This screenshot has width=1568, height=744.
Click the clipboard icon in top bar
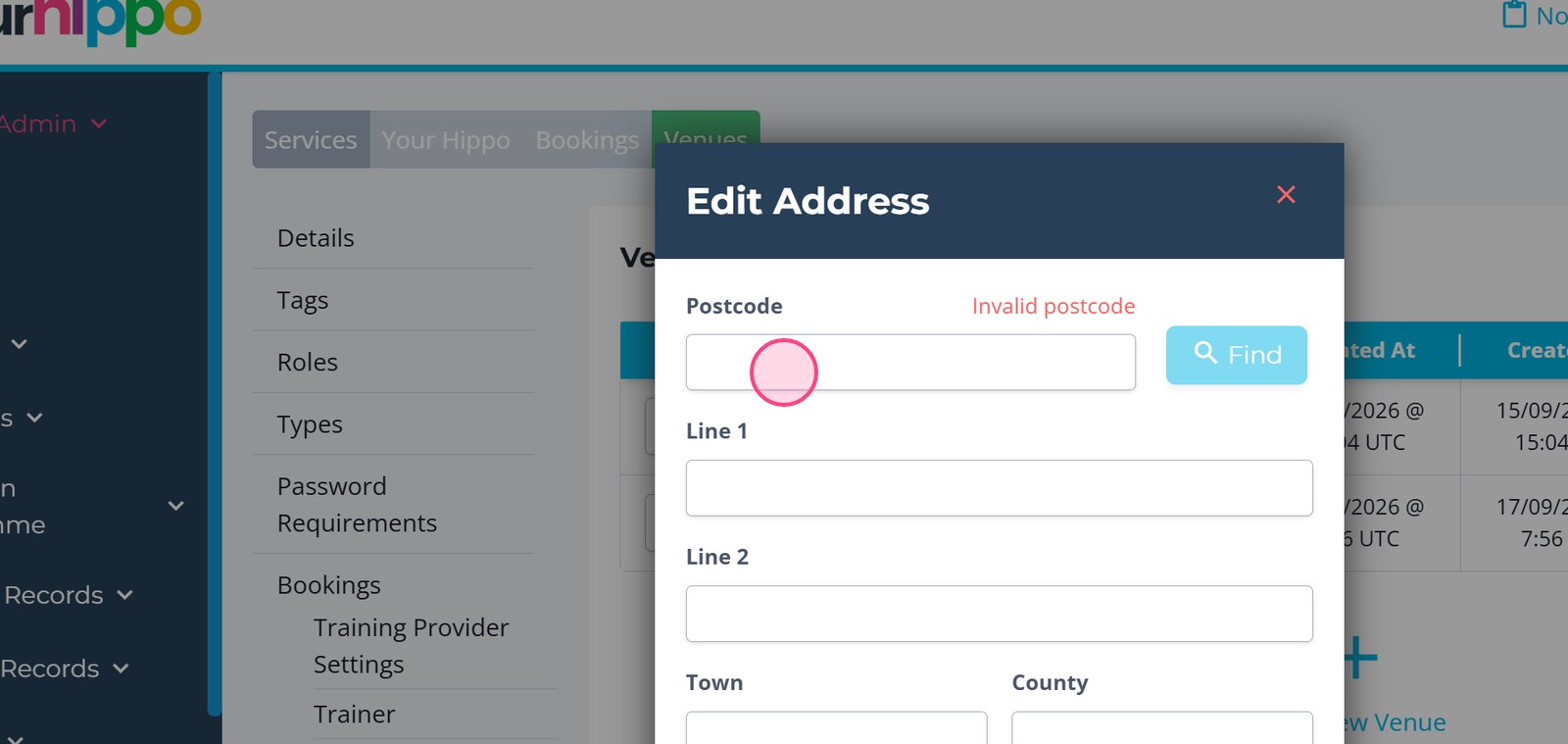tap(1515, 15)
